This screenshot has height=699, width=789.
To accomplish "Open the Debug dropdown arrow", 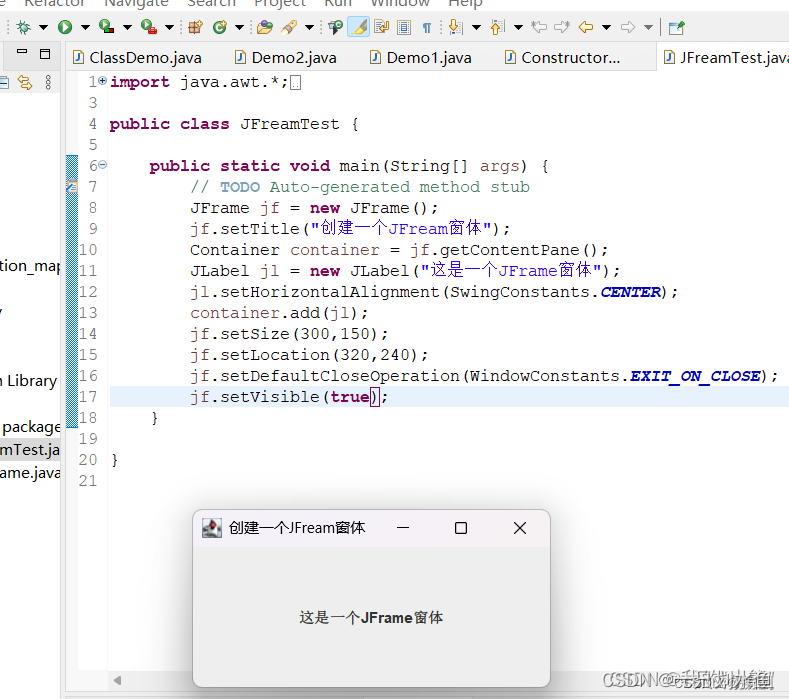I will coord(44,27).
